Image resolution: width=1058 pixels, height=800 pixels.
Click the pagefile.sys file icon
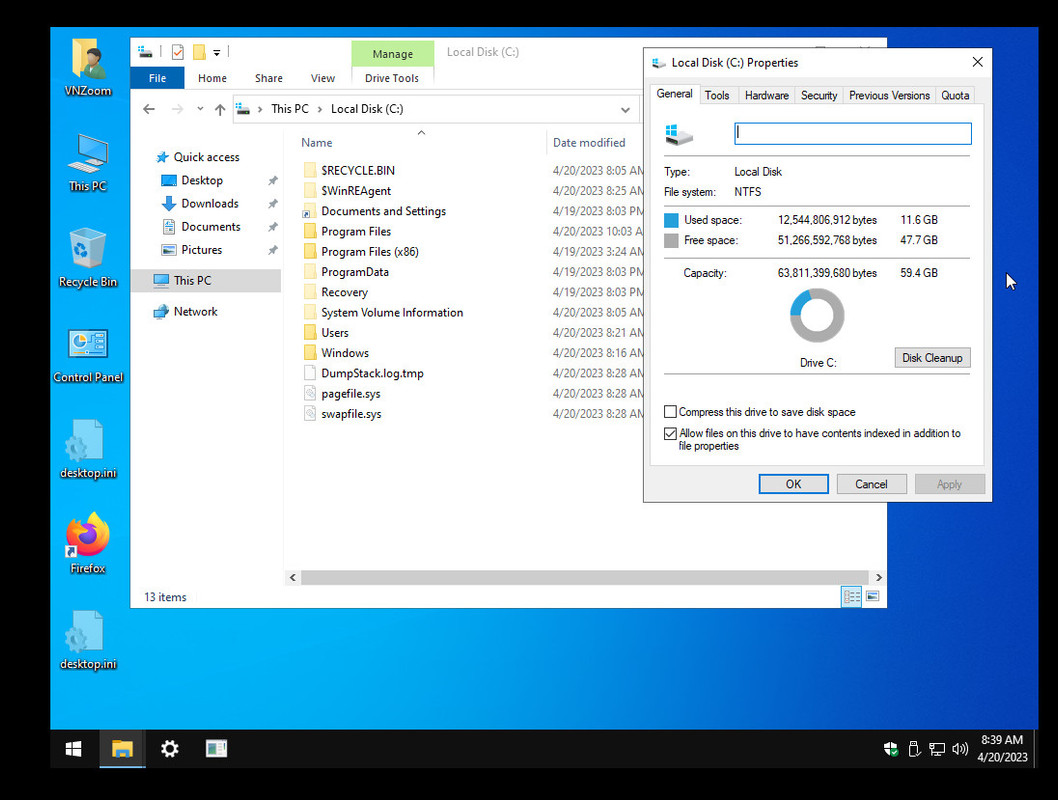310,393
